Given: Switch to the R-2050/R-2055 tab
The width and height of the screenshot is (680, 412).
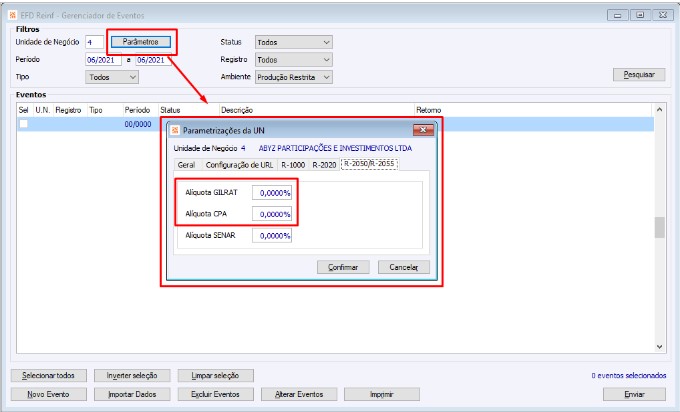Looking at the screenshot, I should (369, 163).
